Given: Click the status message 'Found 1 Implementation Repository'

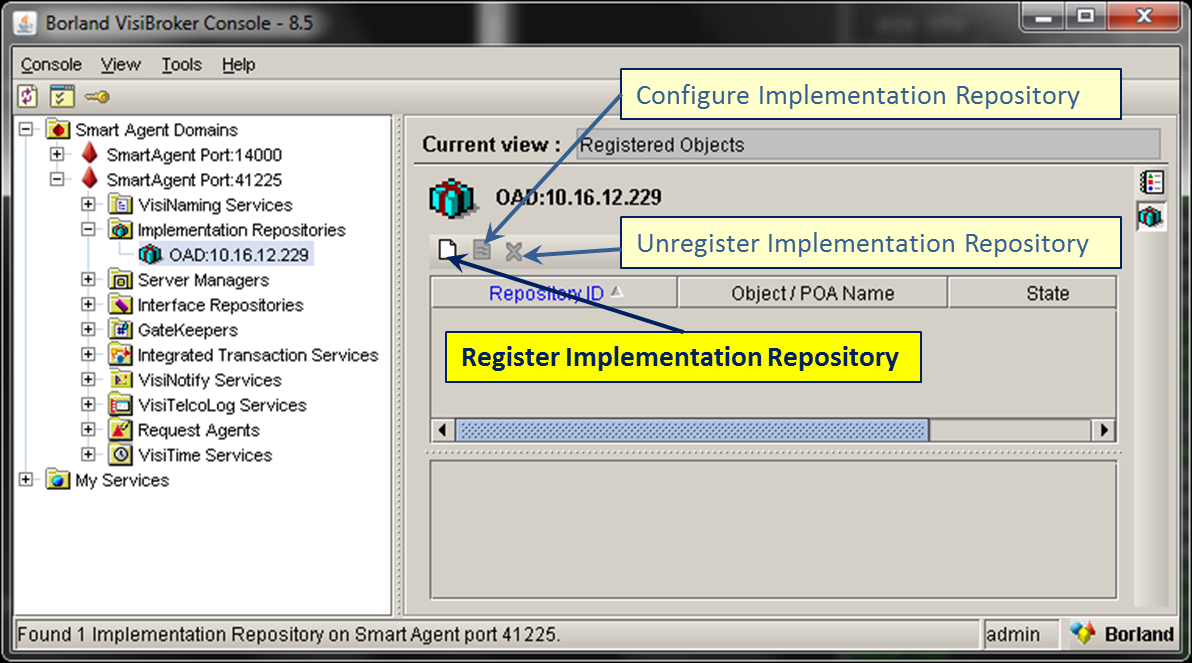Looking at the screenshot, I should [289, 634].
